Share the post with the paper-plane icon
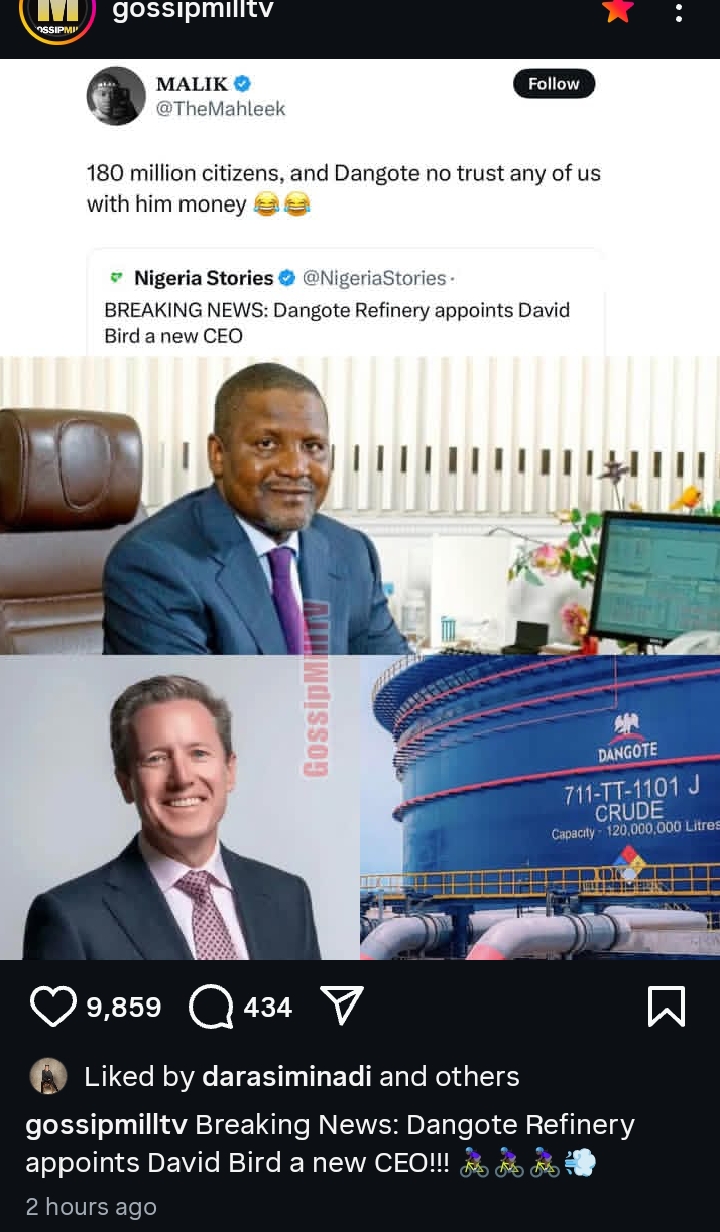The width and height of the screenshot is (720, 1232). point(342,1006)
